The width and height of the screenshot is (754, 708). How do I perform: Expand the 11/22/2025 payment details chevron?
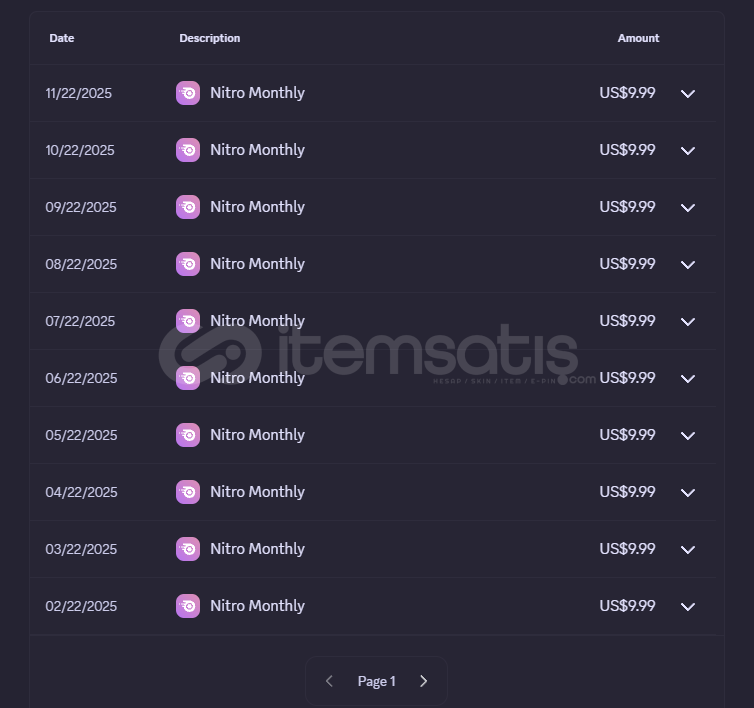[688, 94]
